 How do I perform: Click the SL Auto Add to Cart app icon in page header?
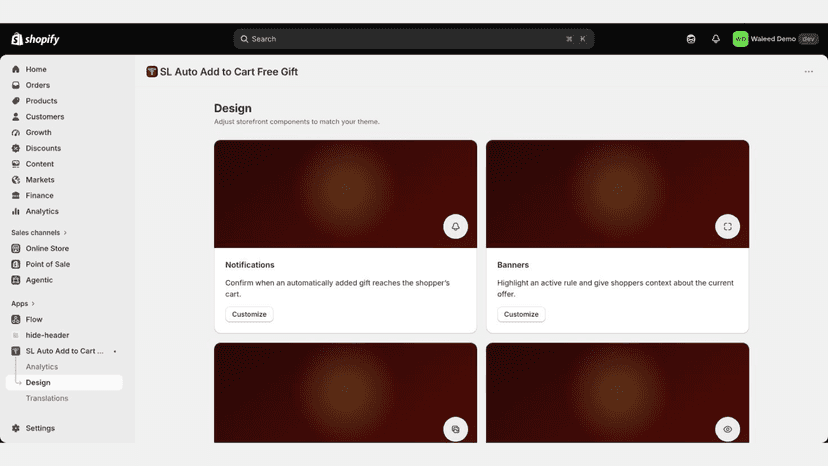pos(152,72)
